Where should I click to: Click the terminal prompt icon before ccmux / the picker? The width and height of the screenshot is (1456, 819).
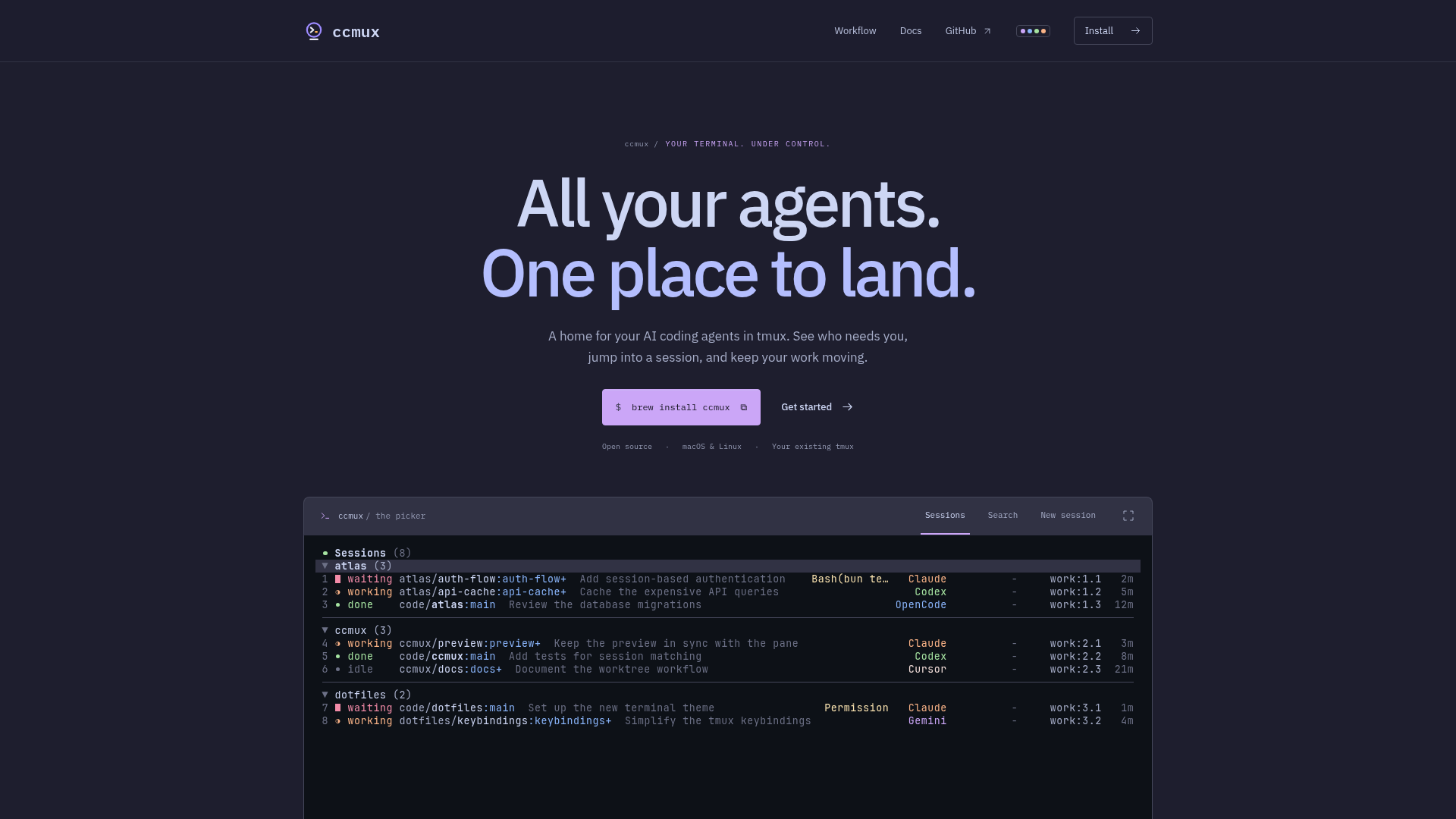point(325,516)
